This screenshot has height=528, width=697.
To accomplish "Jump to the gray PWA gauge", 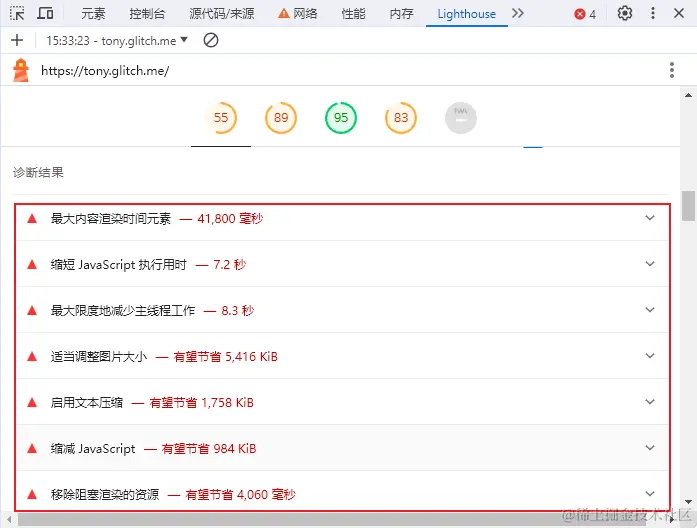I will pos(461,118).
